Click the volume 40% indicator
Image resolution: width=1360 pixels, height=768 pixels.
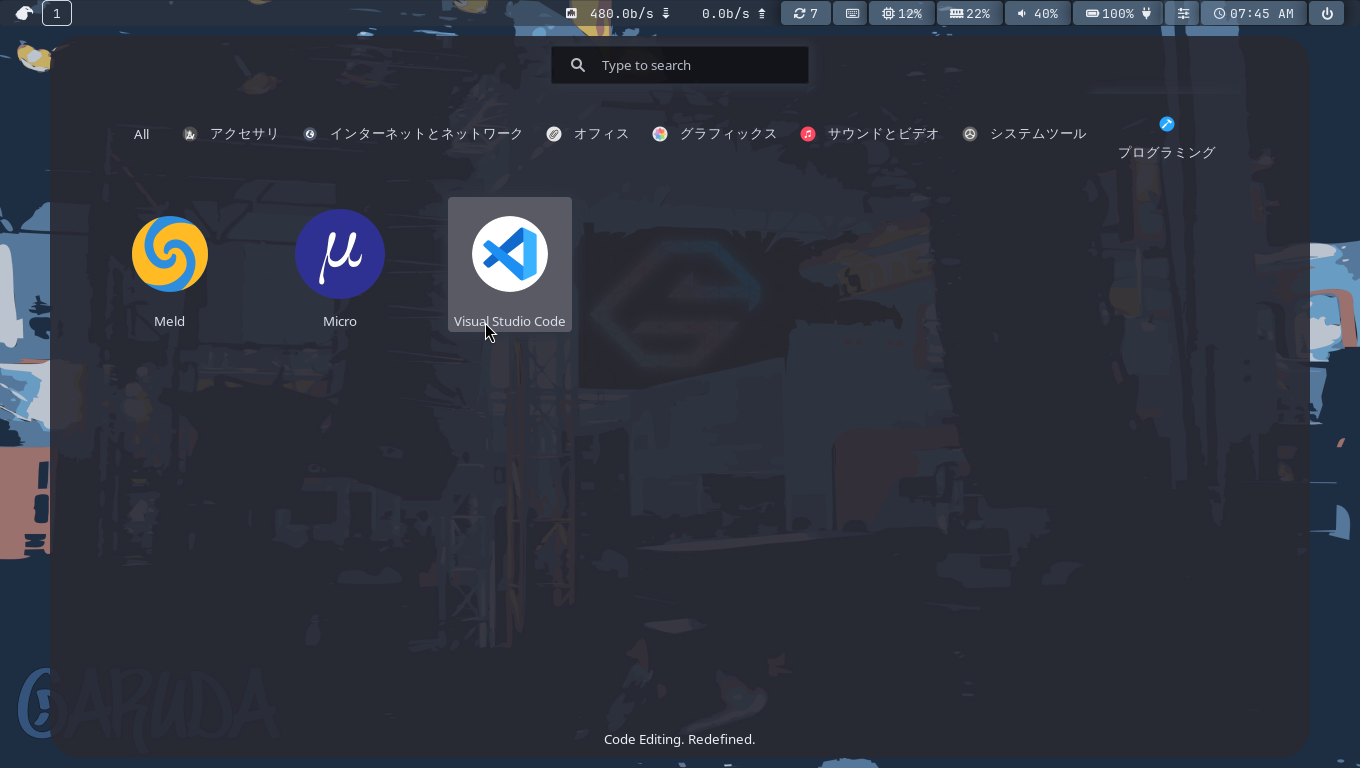coord(1038,13)
